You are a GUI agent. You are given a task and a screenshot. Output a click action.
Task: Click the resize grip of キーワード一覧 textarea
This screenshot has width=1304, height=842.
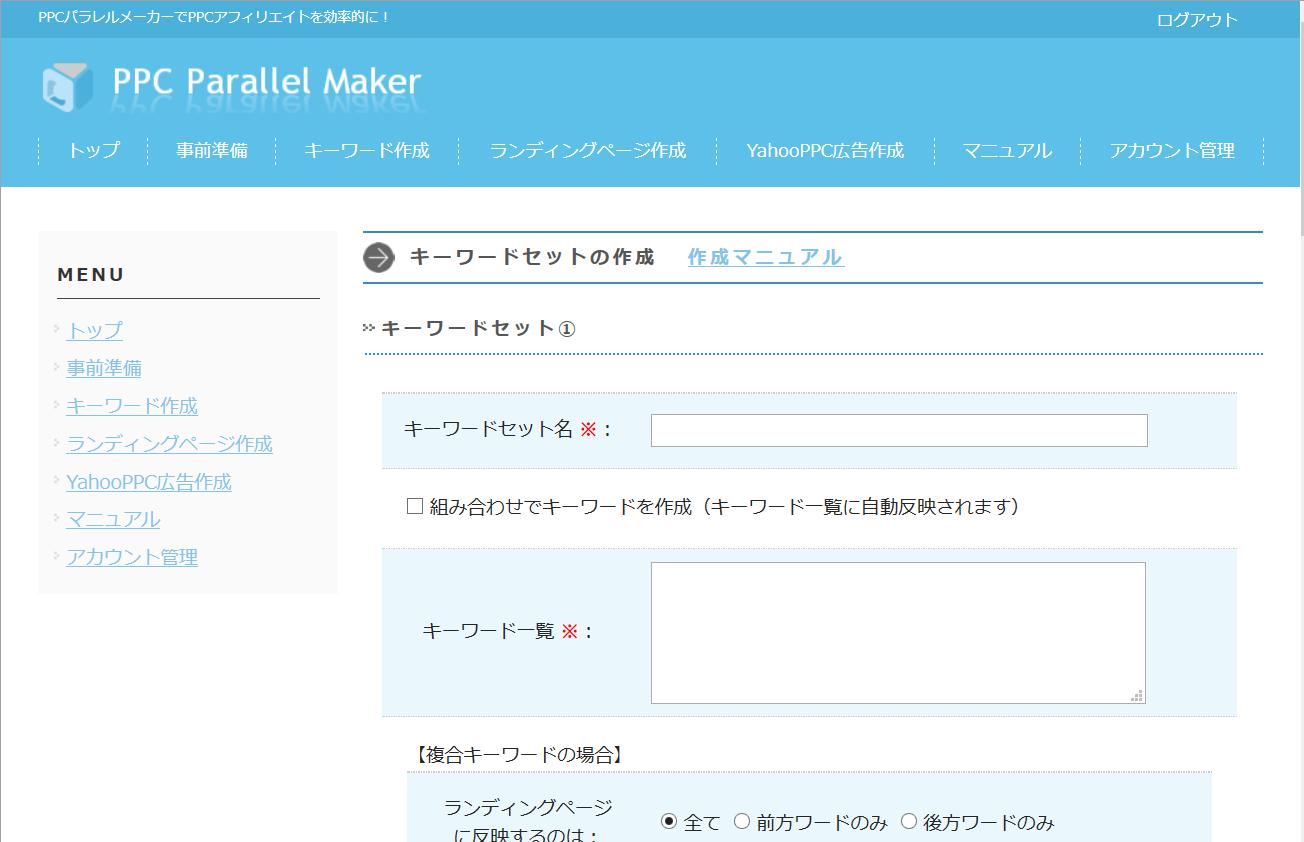[1137, 695]
